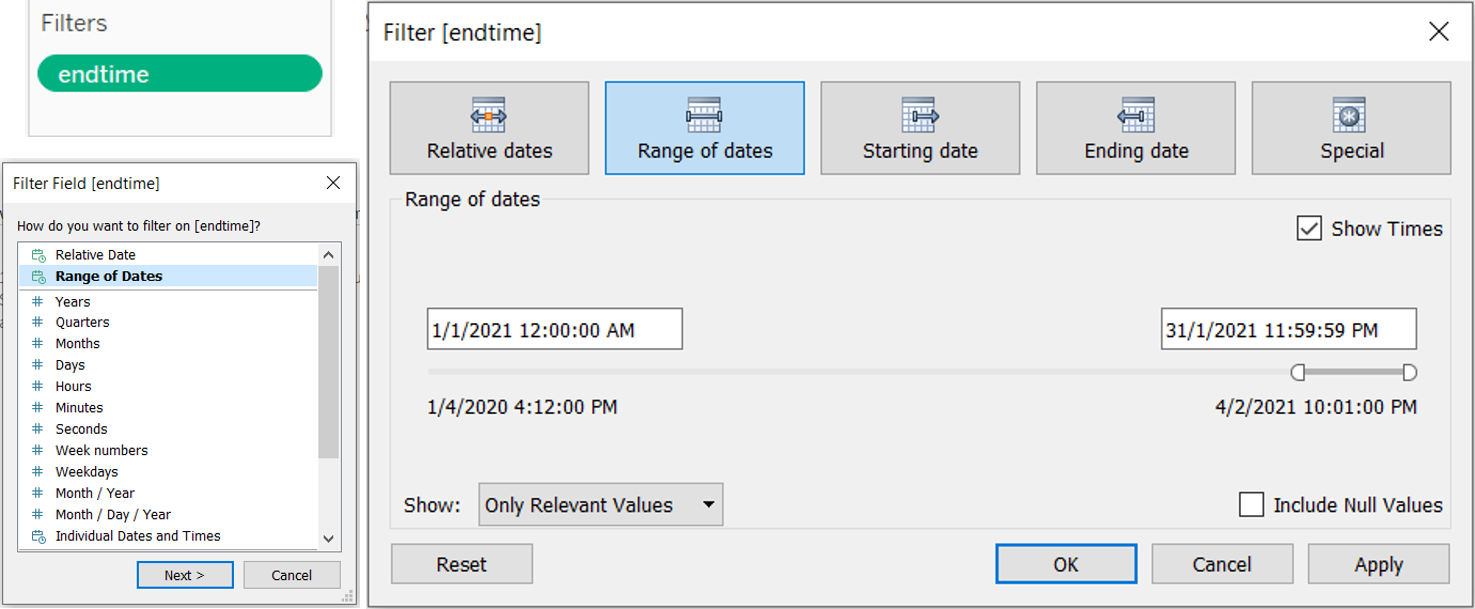This screenshot has width=1475, height=609.
Task: Uncheck the Show Times checkbox
Action: pos(1309,229)
